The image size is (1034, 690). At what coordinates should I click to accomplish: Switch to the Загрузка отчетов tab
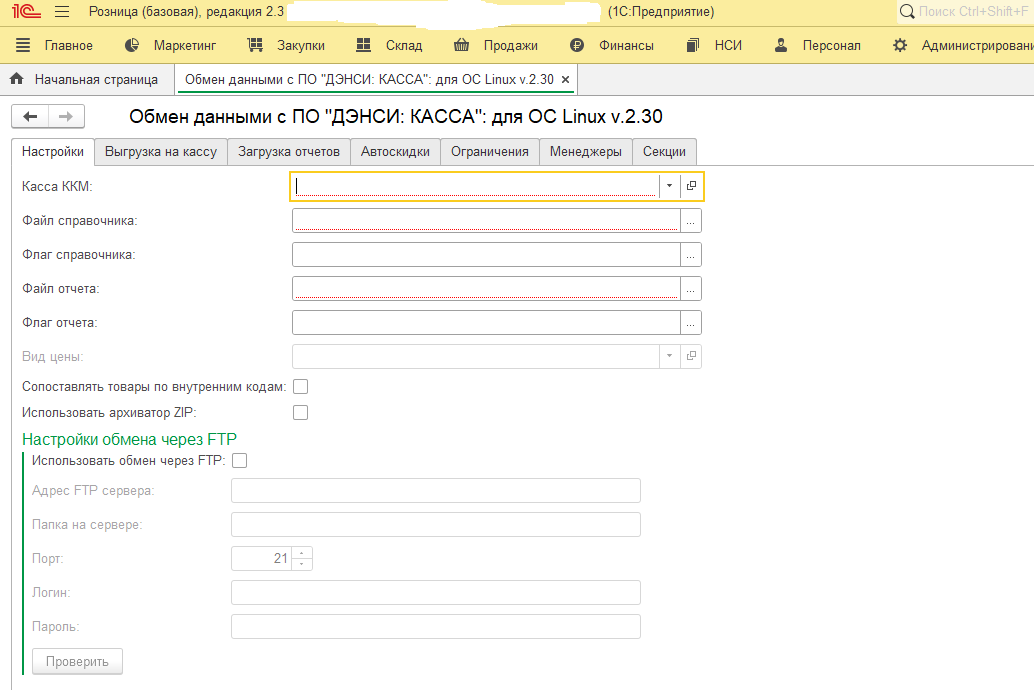click(x=289, y=152)
